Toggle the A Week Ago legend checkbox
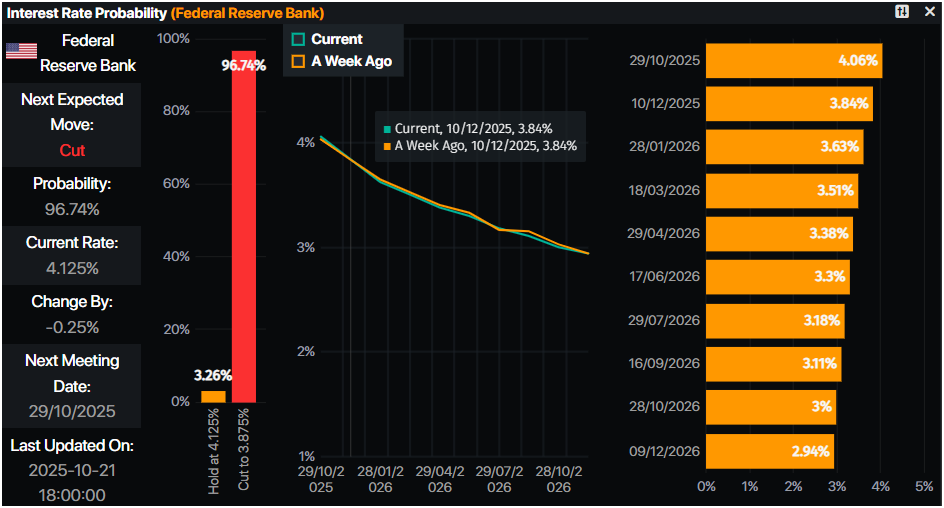 (x=297, y=61)
